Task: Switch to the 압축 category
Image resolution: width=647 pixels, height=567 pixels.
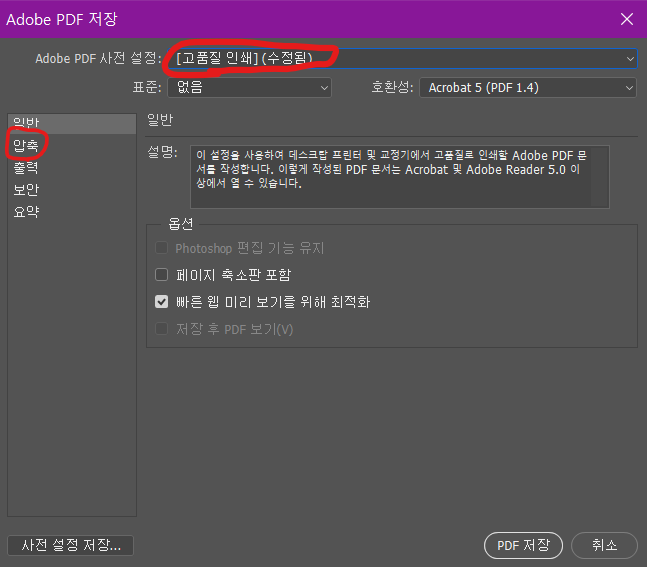Action: (x=26, y=145)
